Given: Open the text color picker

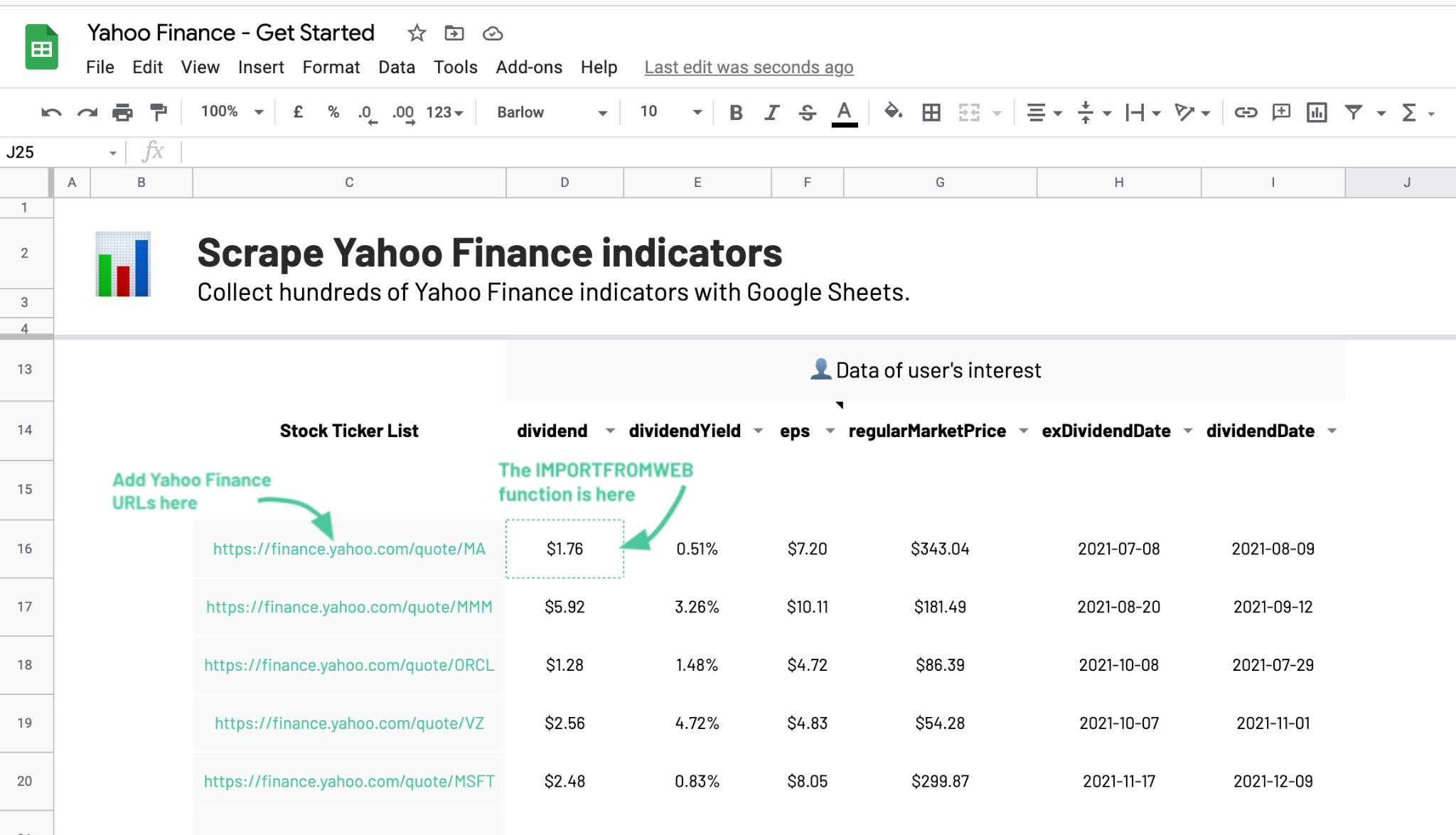Looking at the screenshot, I should coord(844,113).
